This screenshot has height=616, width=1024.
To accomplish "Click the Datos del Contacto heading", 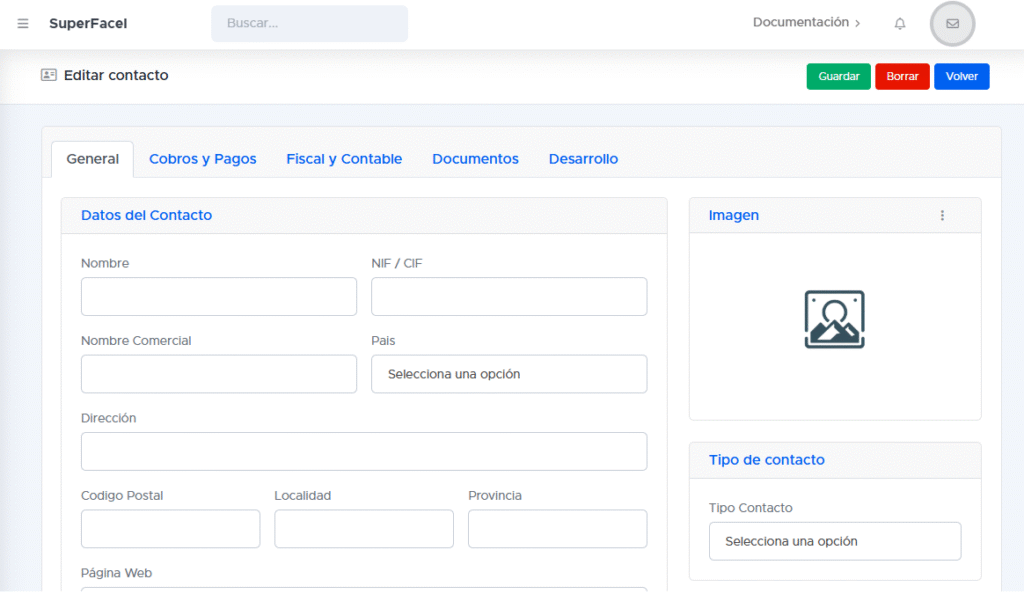I will (x=146, y=215).
